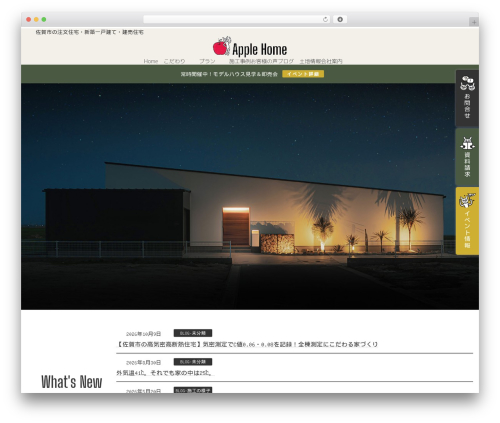Click the BLOG-未分類 tag on the 10月9日 post

pyautogui.click(x=193, y=333)
